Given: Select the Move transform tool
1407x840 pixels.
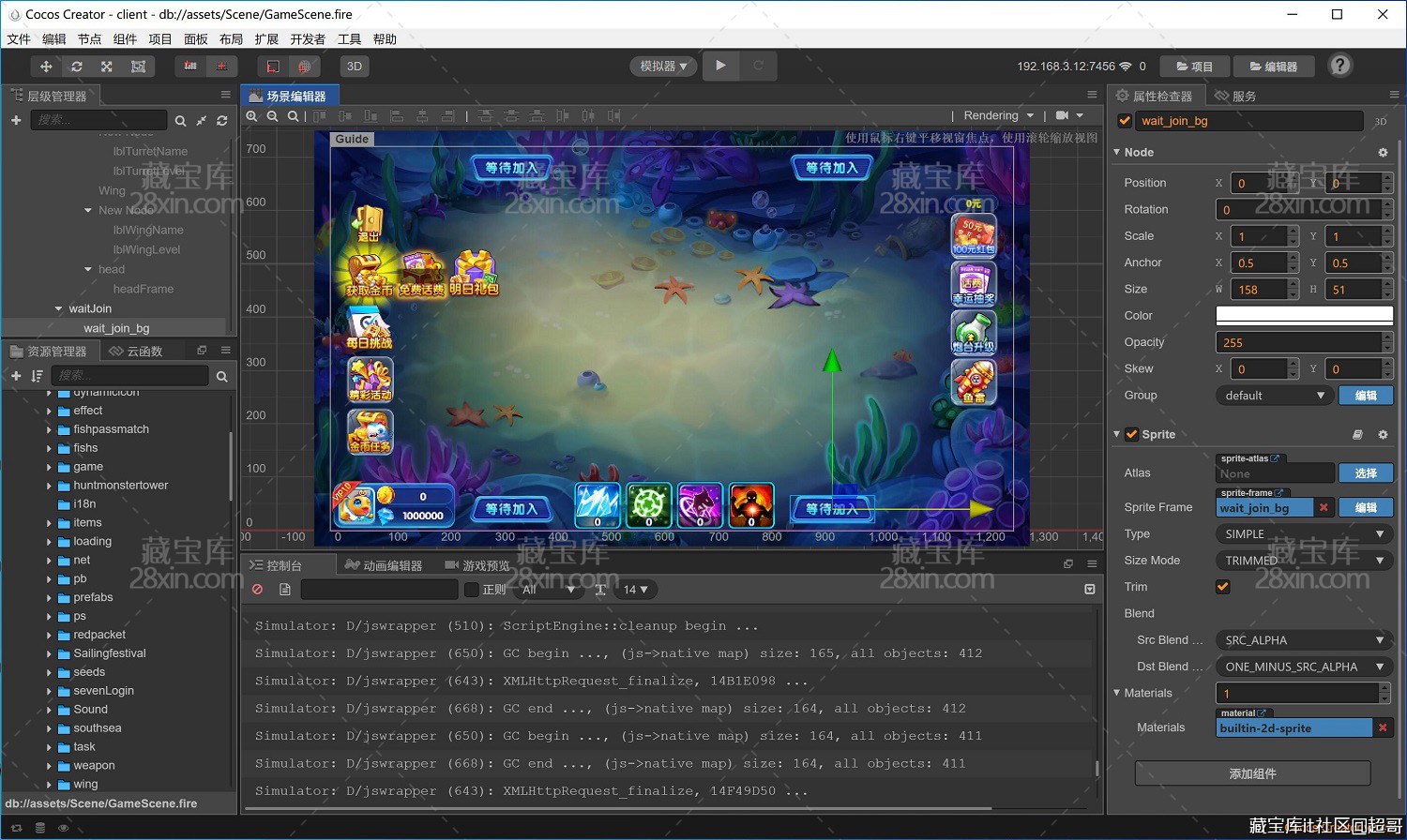Looking at the screenshot, I should click(46, 67).
